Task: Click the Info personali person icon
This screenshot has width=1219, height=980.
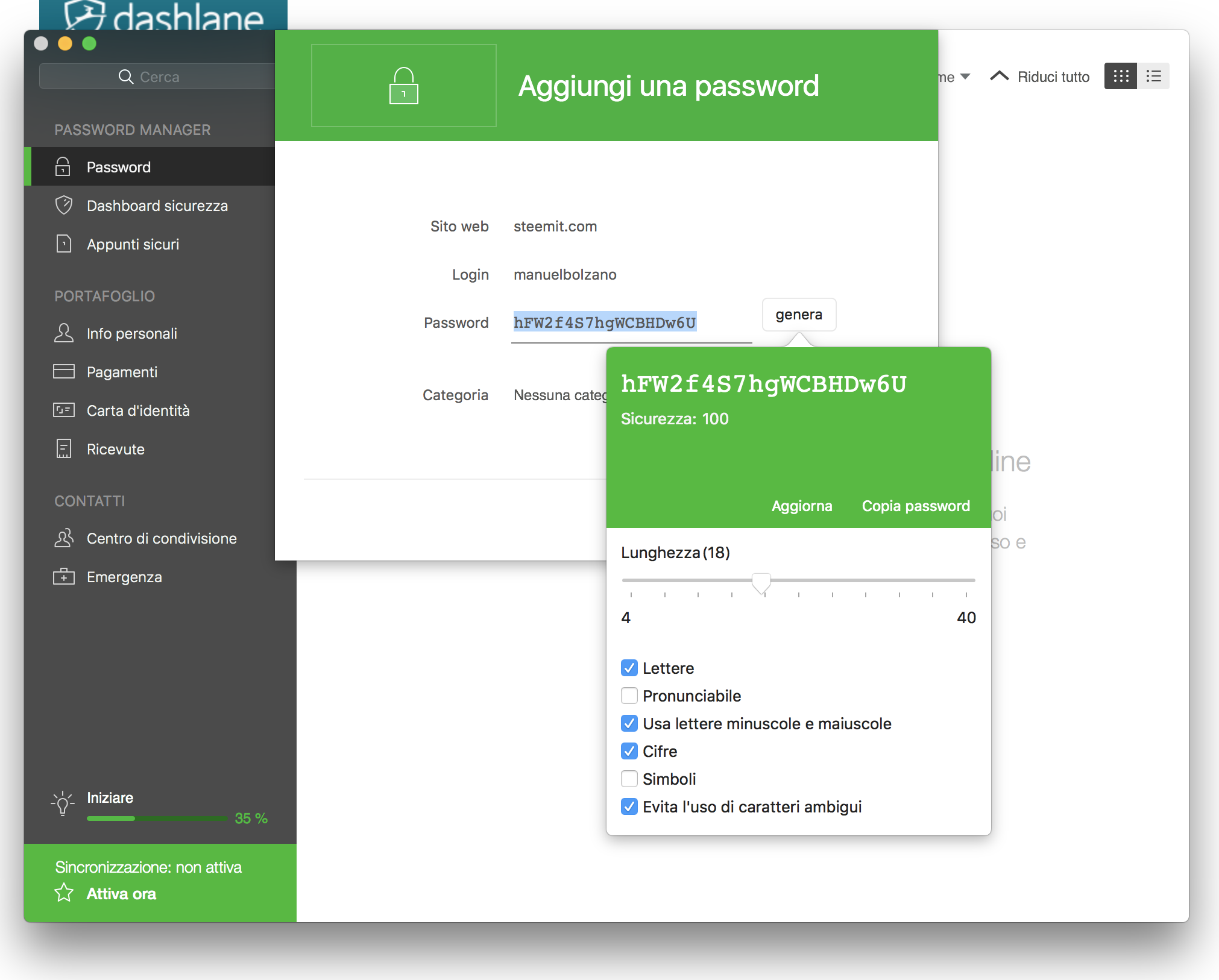Action: pyautogui.click(x=63, y=333)
